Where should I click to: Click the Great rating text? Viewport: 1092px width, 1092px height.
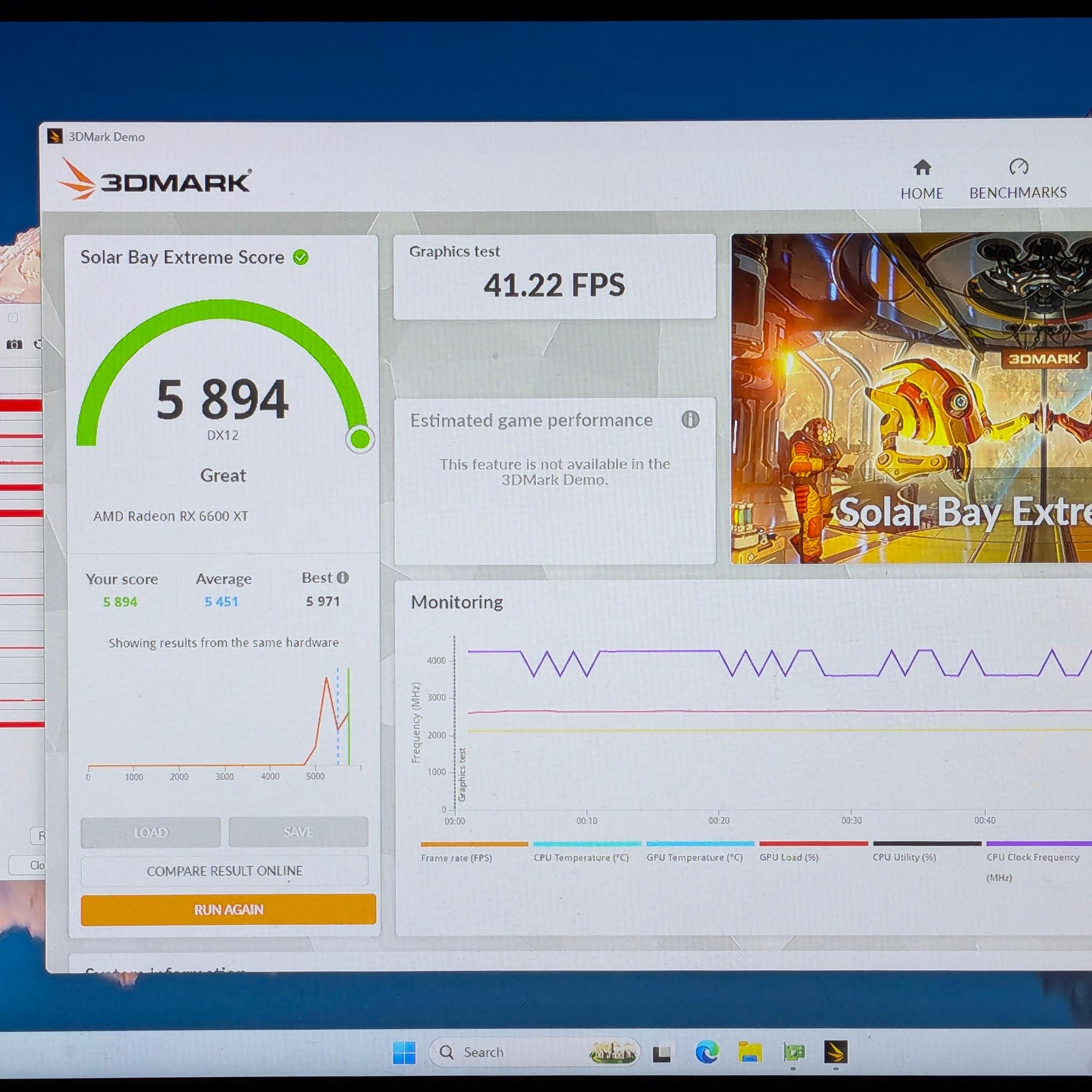(x=223, y=475)
